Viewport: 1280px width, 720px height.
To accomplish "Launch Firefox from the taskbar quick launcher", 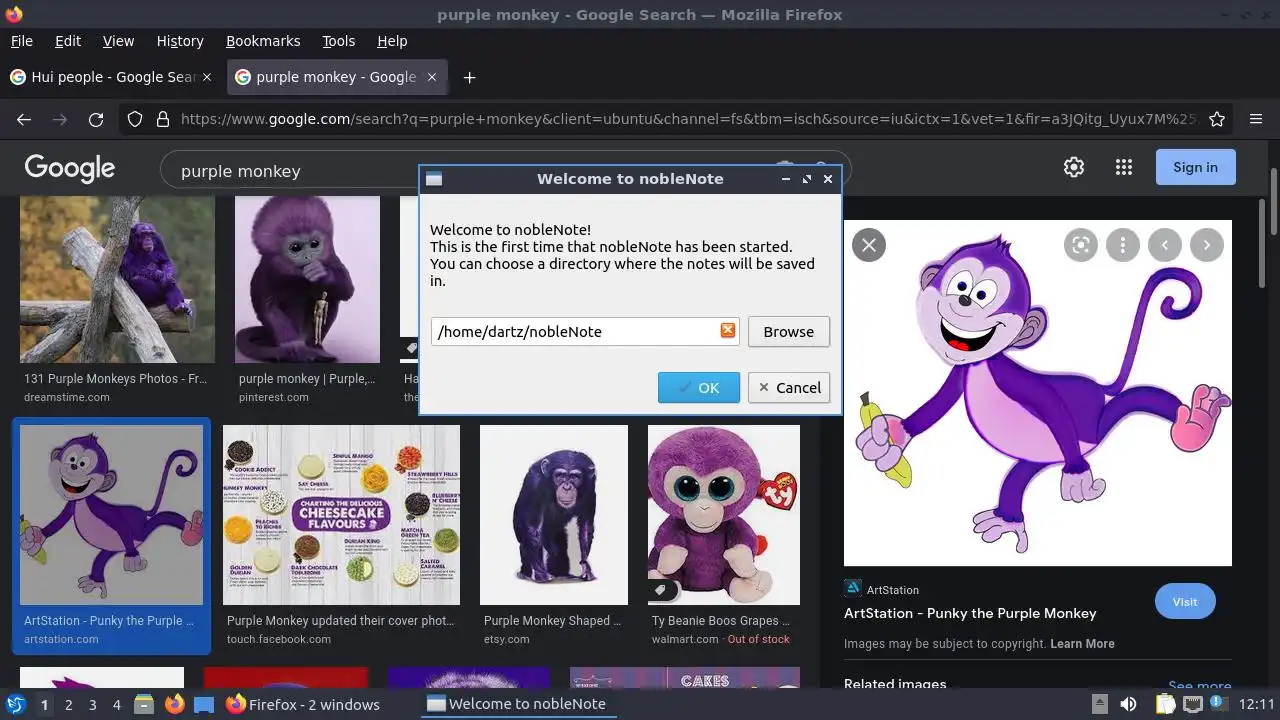I will (x=174, y=705).
